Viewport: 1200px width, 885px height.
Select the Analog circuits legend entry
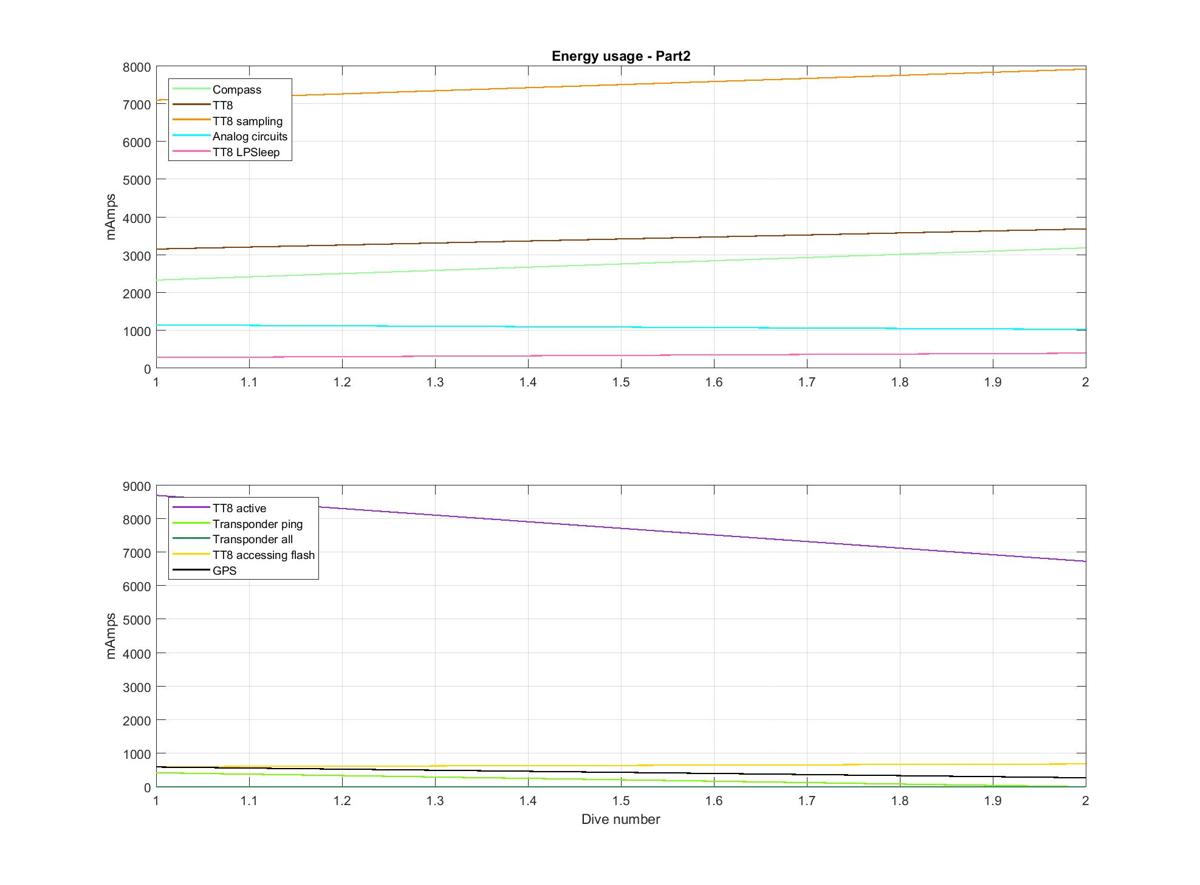pos(230,136)
